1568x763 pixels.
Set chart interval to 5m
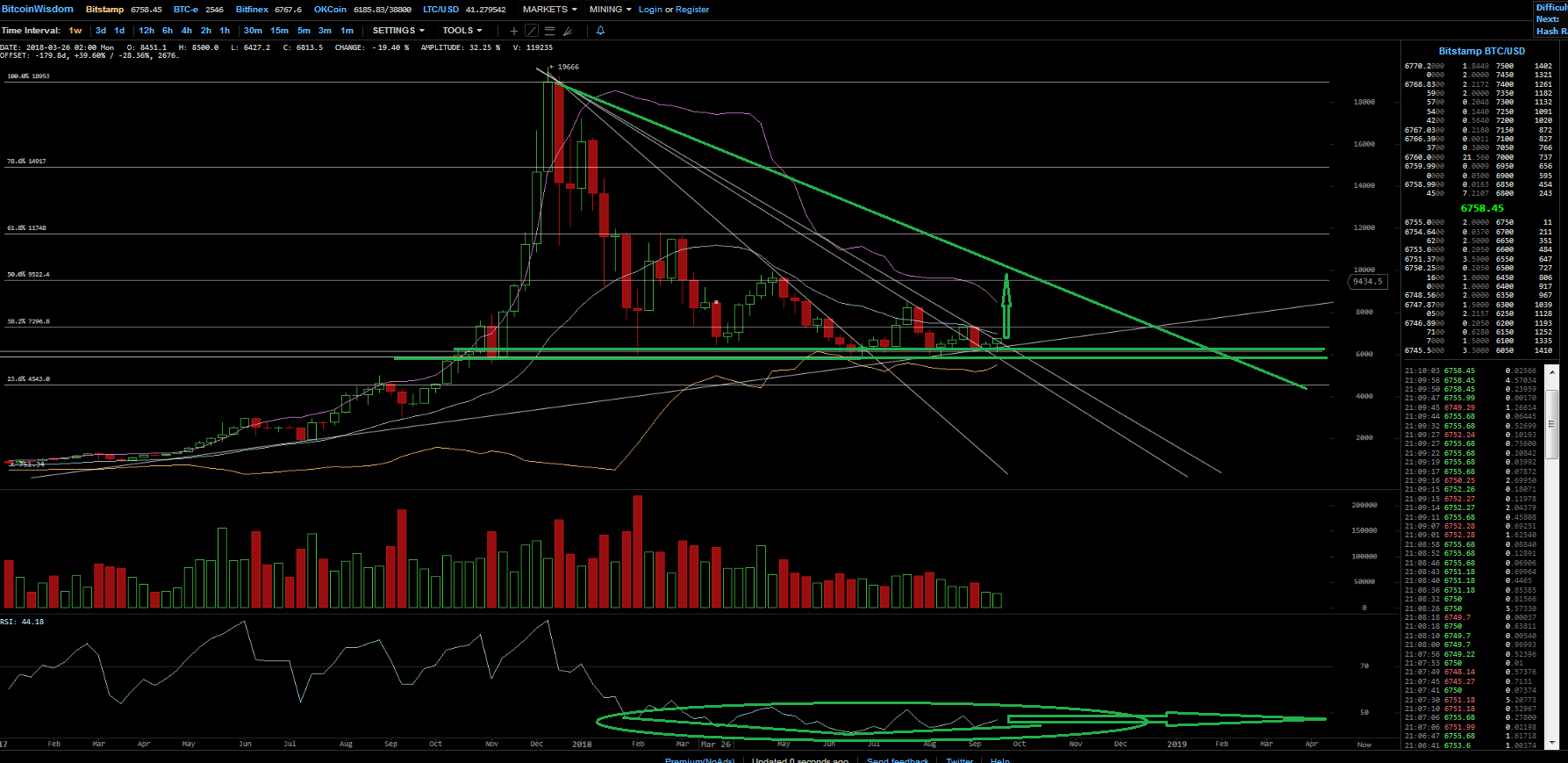304,31
